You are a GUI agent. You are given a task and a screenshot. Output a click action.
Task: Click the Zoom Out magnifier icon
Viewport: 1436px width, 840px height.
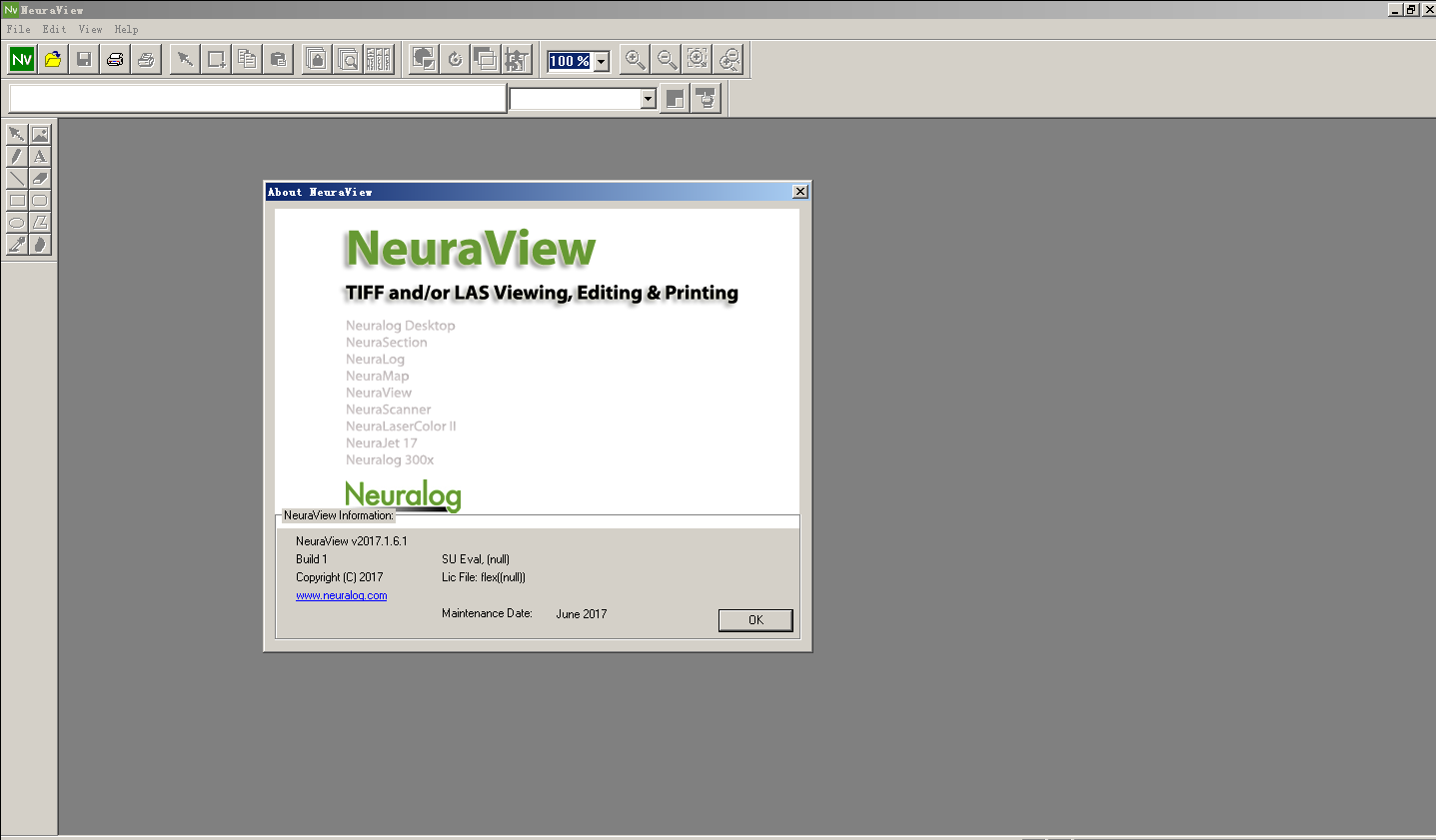[x=667, y=60]
